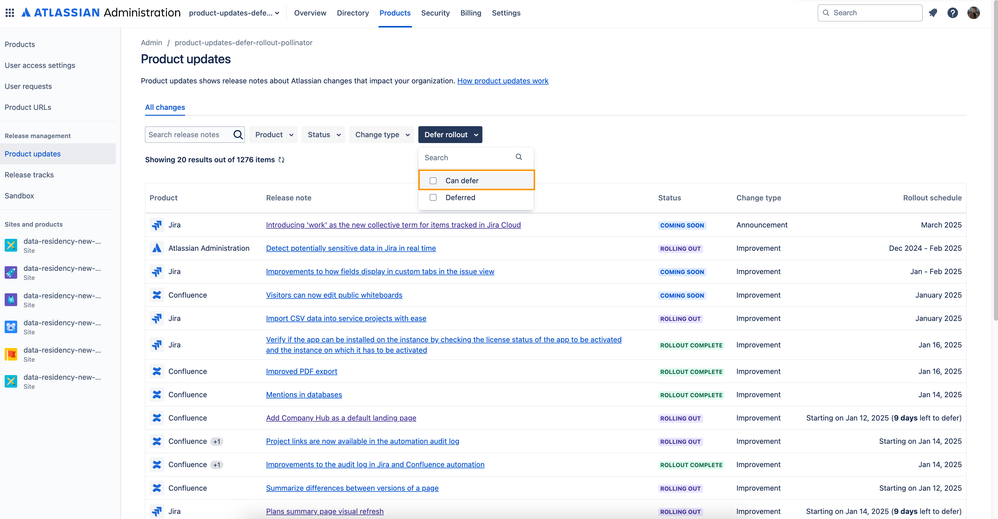Screen dimensions: 998x519
Task: Go to the Settings tab
Action: (x=506, y=13)
